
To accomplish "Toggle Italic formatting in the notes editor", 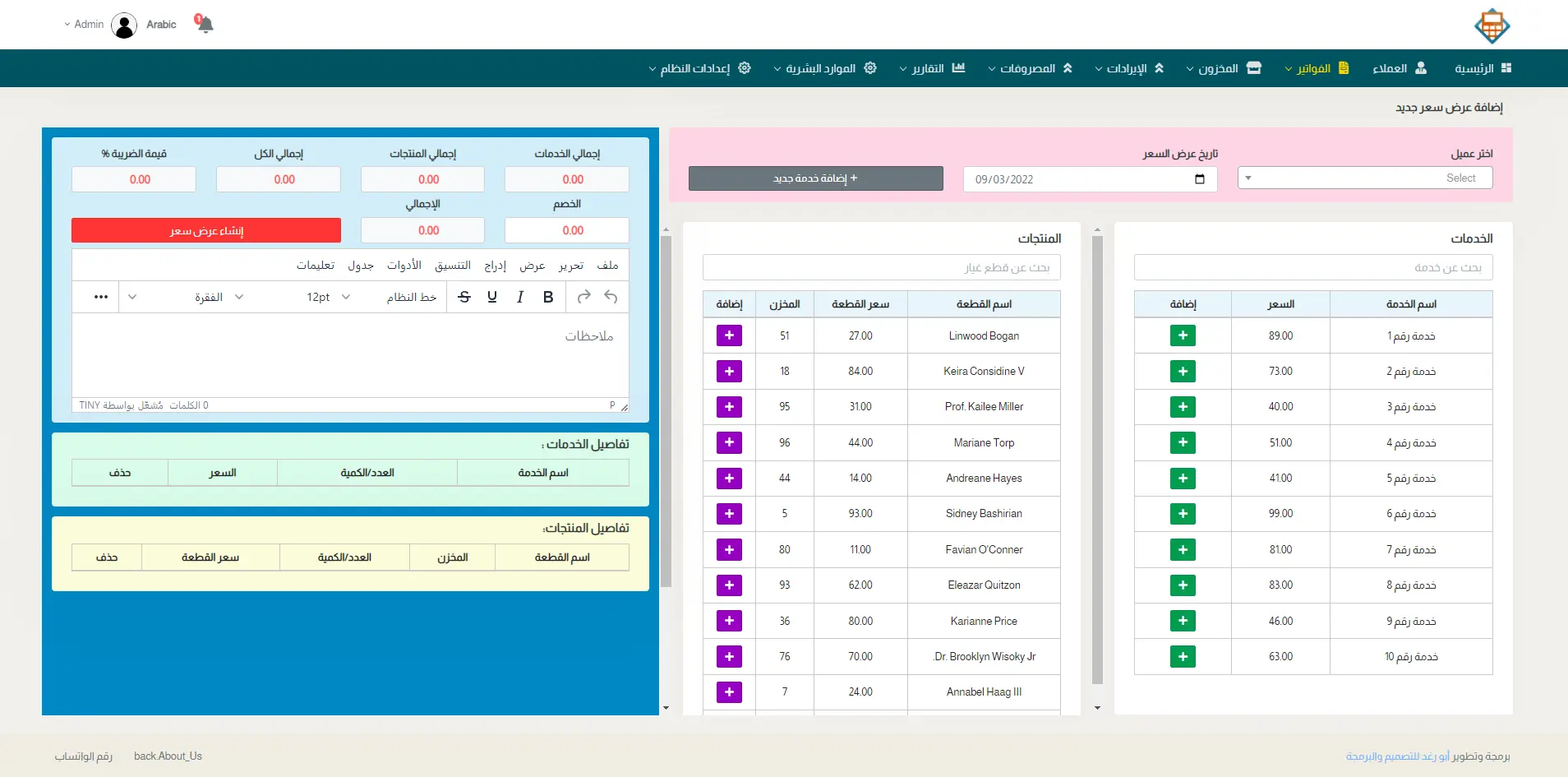I will (520, 297).
